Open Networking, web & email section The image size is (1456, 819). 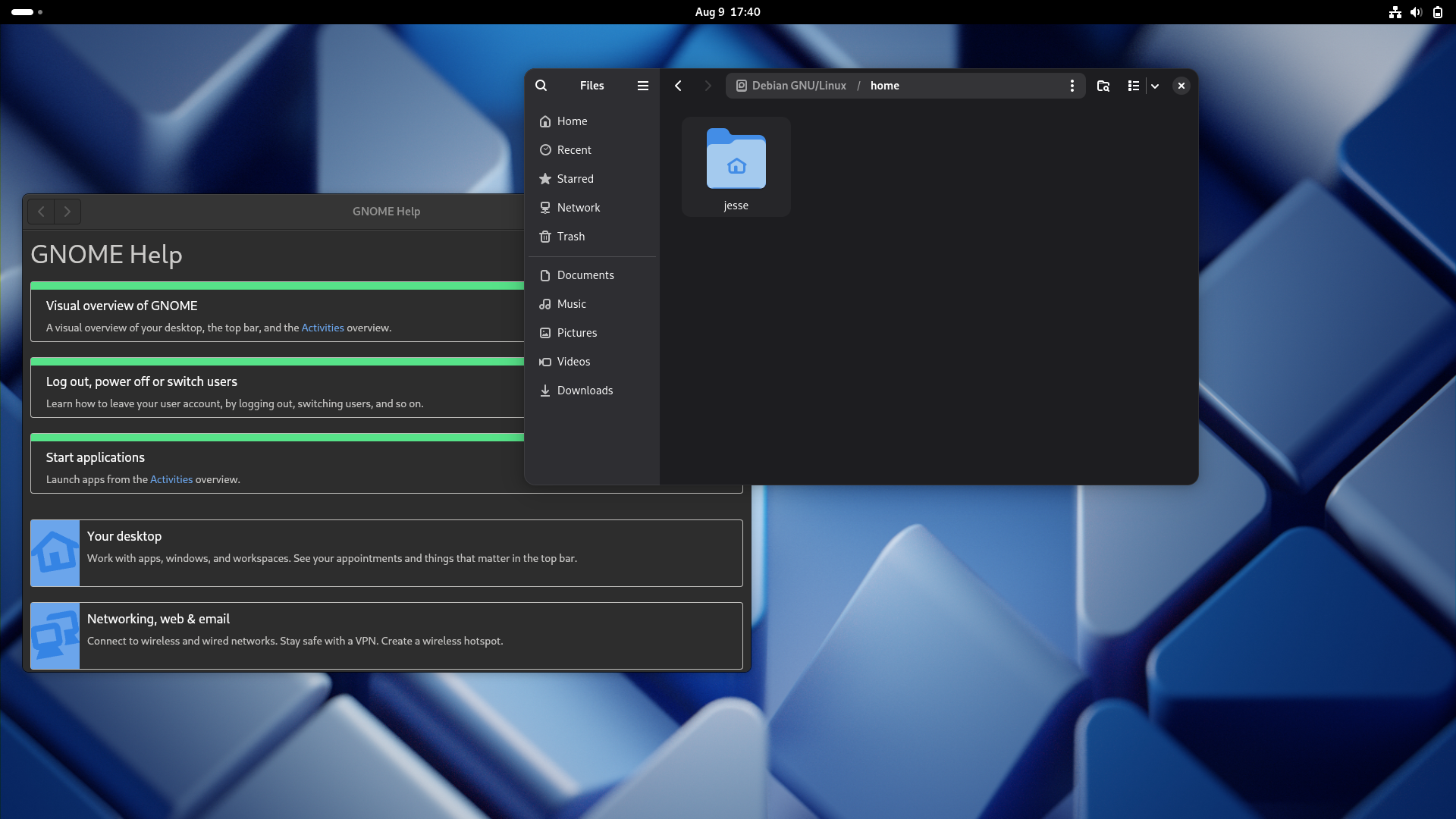pos(386,635)
